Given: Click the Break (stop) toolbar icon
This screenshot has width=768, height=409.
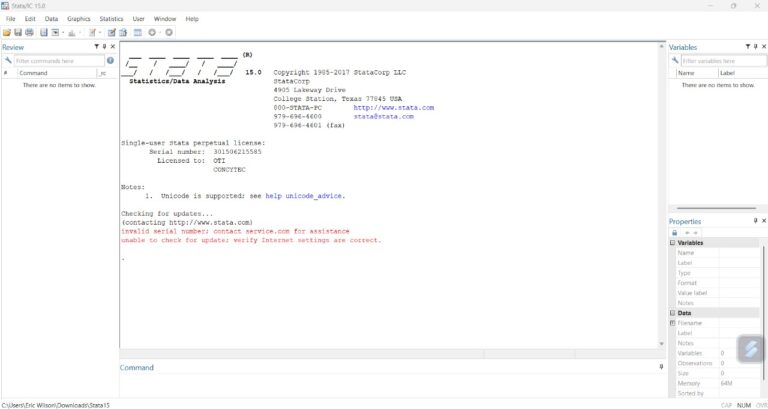Looking at the screenshot, I should tap(168, 32).
